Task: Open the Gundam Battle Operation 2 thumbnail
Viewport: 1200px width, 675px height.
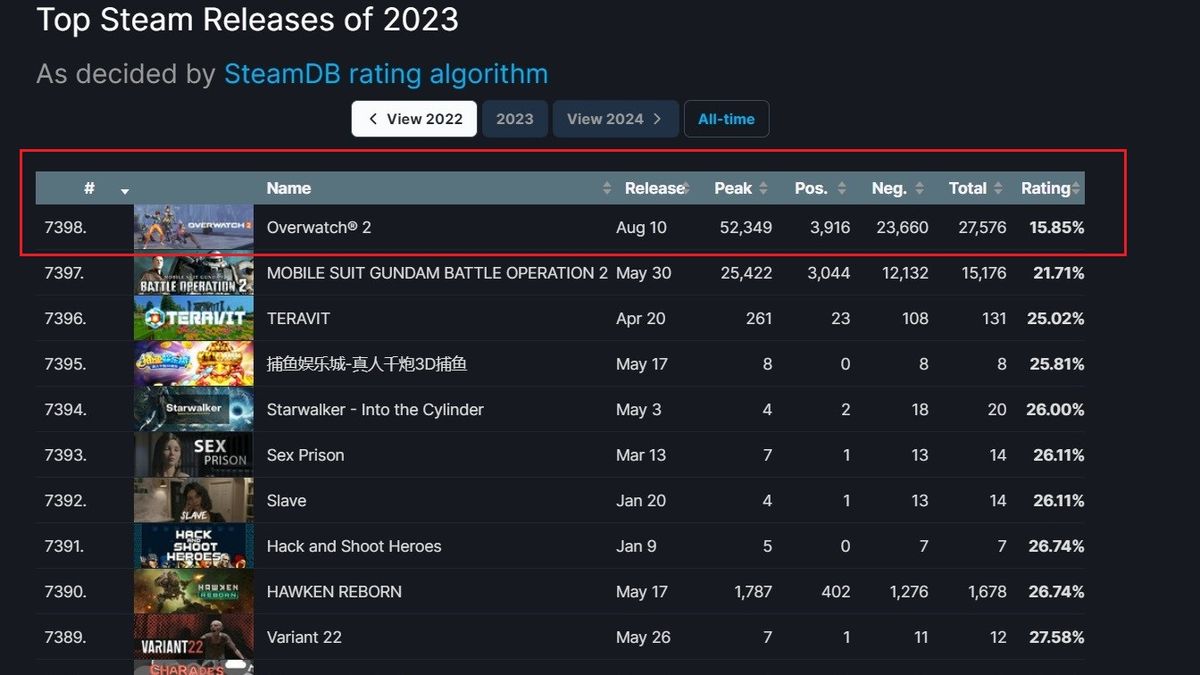Action: coord(194,273)
